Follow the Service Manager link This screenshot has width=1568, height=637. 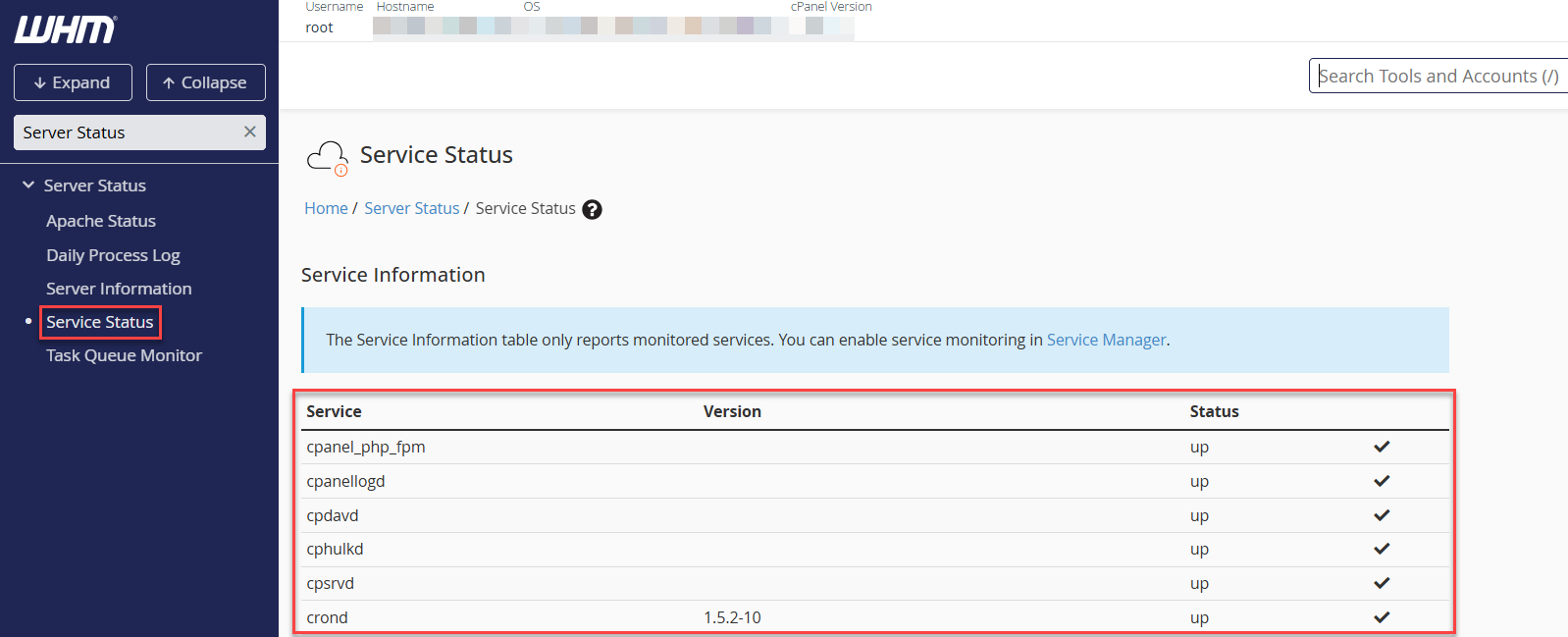point(1106,340)
